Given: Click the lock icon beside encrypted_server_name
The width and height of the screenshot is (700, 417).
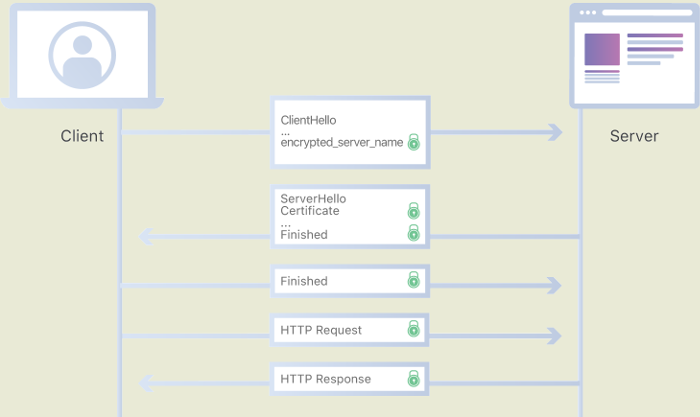Looking at the screenshot, I should [x=413, y=143].
